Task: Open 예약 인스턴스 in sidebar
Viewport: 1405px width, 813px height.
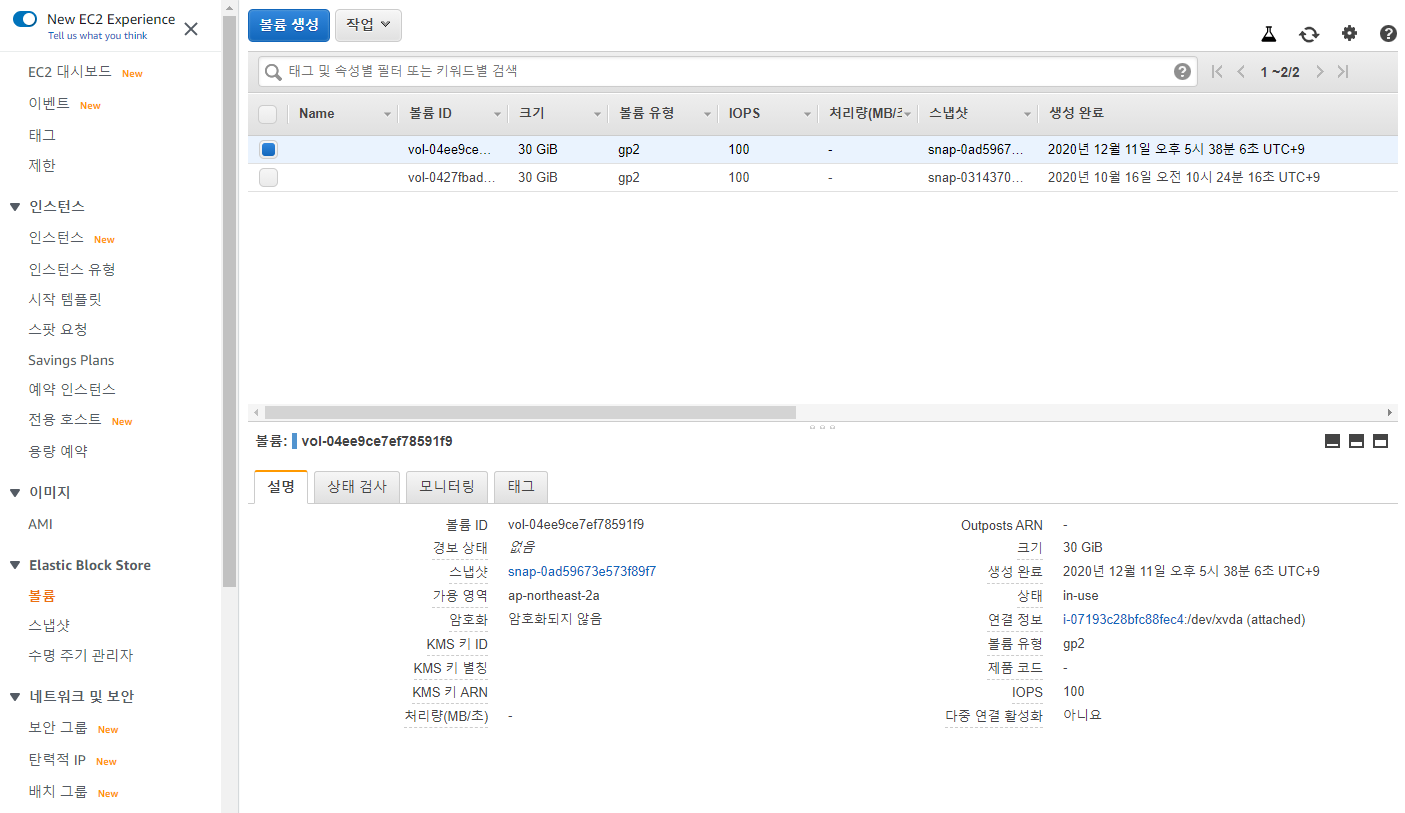Action: [72, 389]
